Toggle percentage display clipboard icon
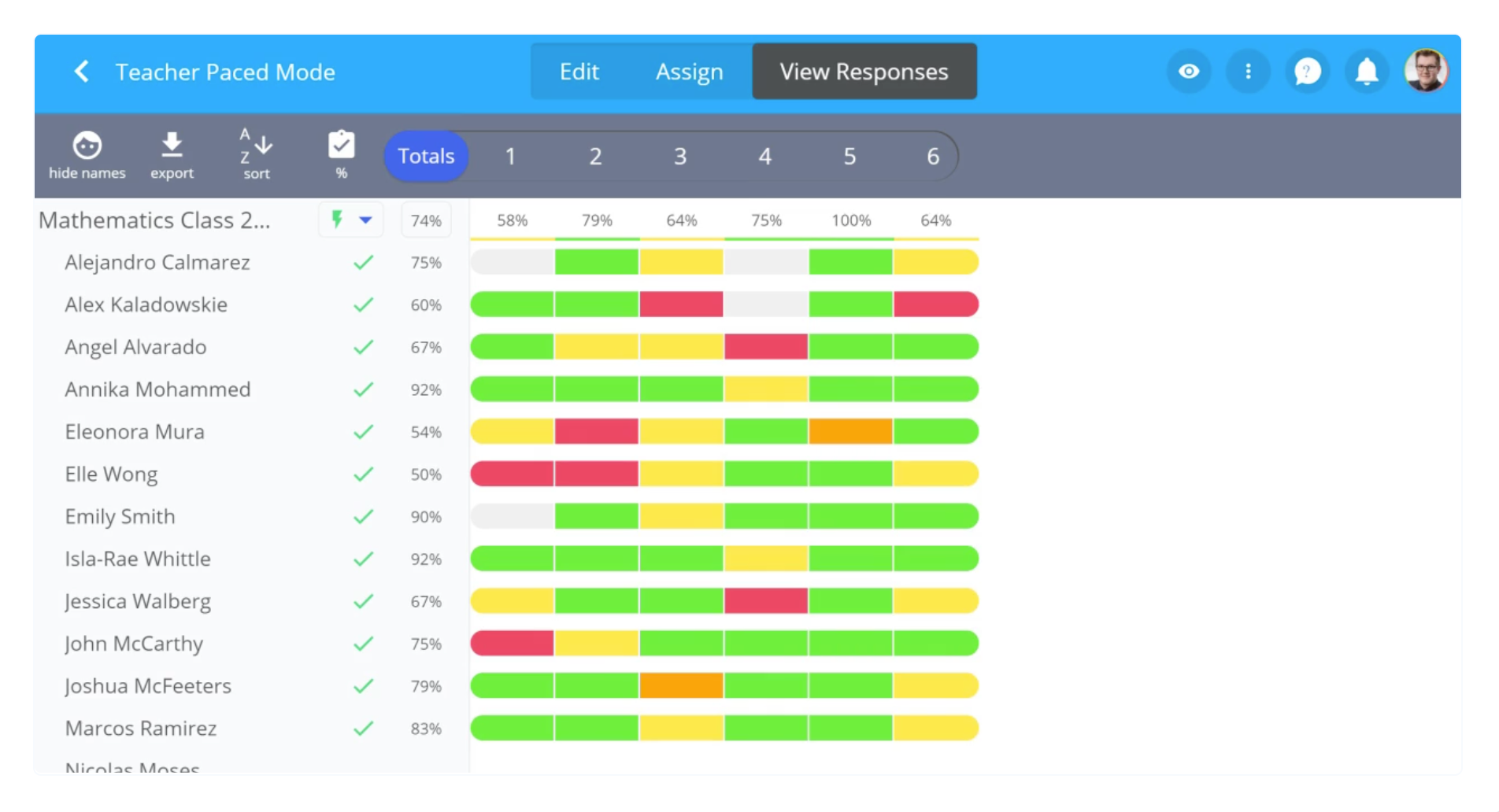 click(341, 146)
